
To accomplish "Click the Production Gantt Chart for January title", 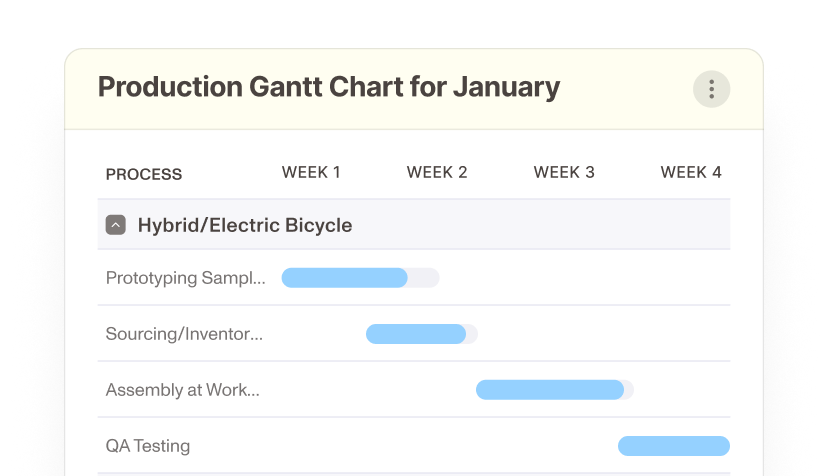I will pos(329,87).
